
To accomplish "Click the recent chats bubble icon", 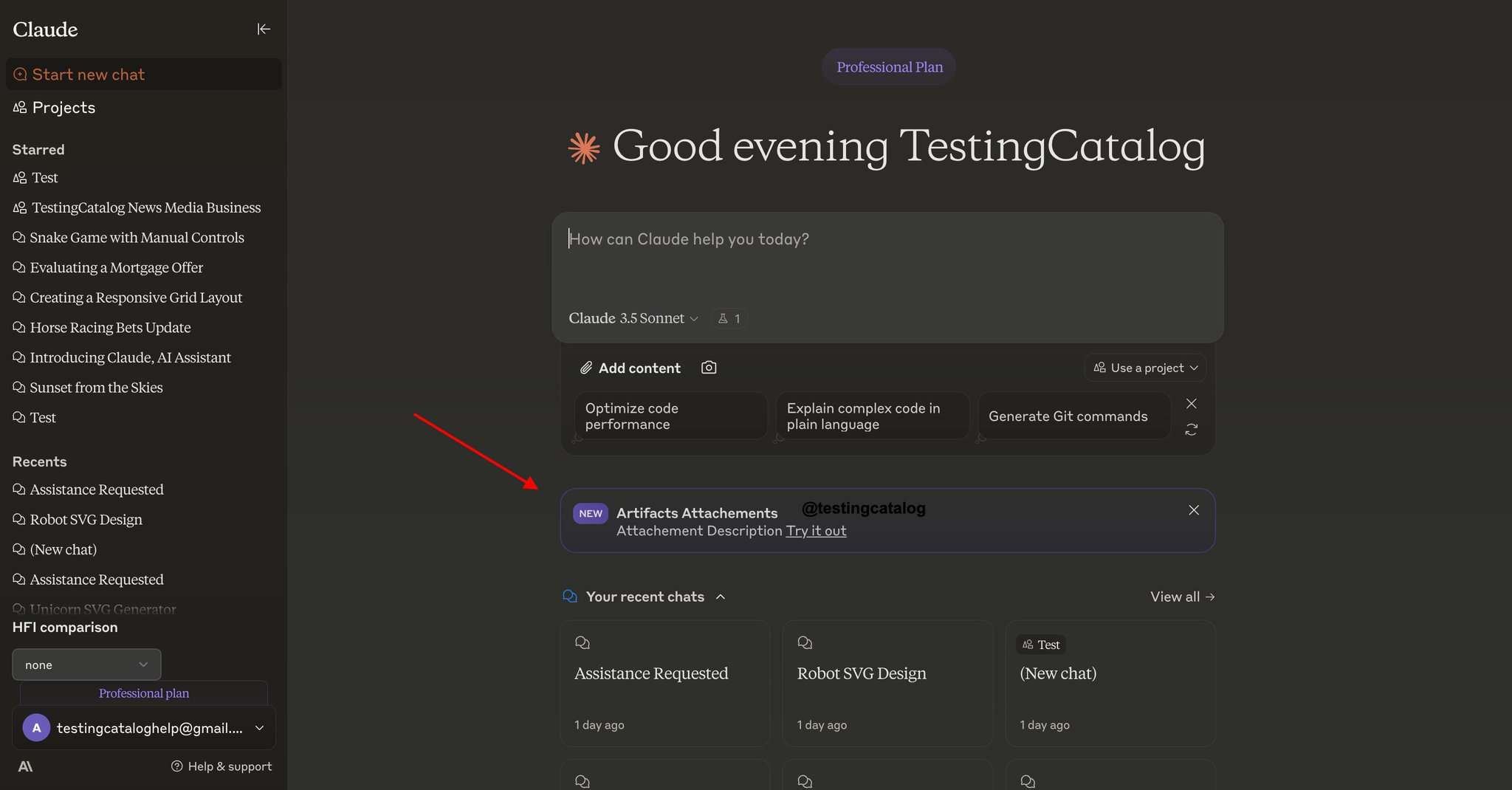I will click(x=570, y=596).
